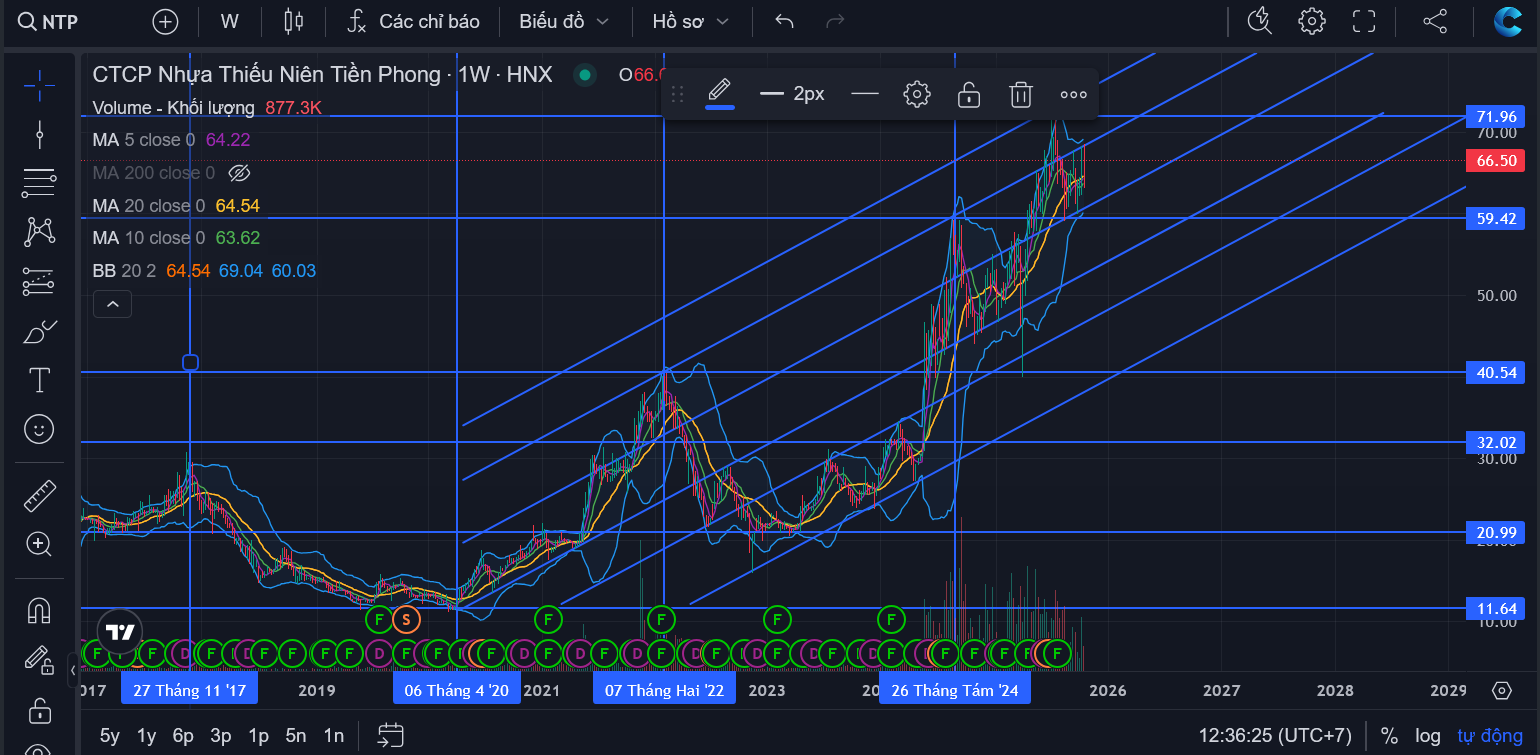Click the 66.50 current price label
The width and height of the screenshot is (1540, 755).
click(1496, 160)
